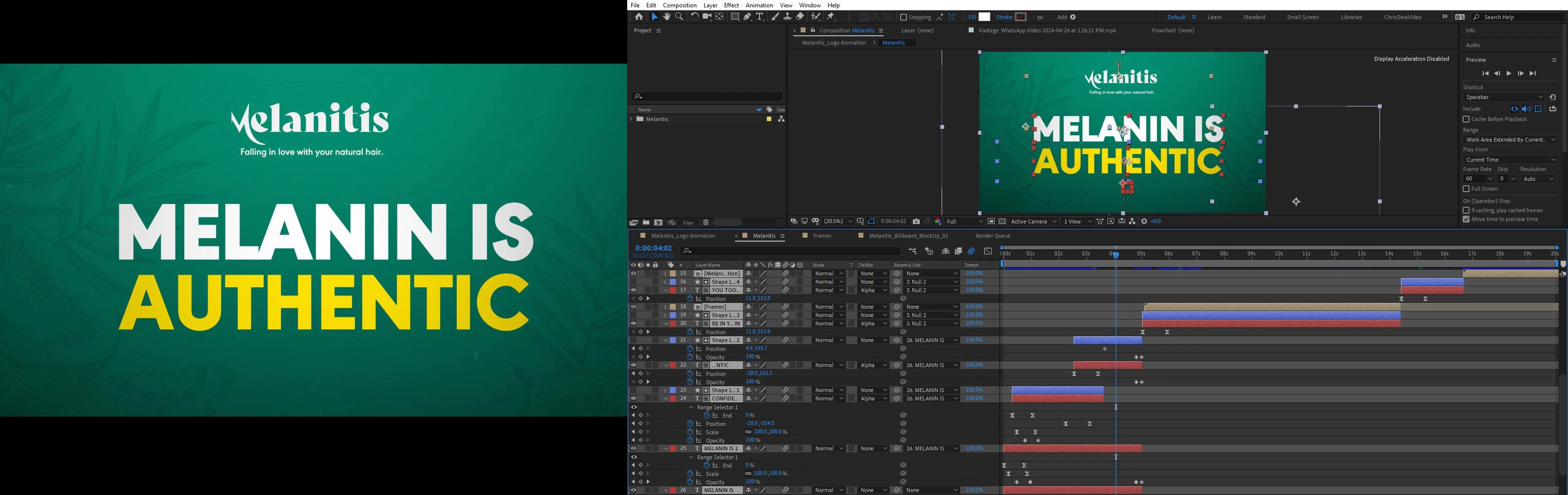The image size is (1568, 495).
Task: Open the Composition Mini-Flowchart in the timeline
Action: click(912, 251)
